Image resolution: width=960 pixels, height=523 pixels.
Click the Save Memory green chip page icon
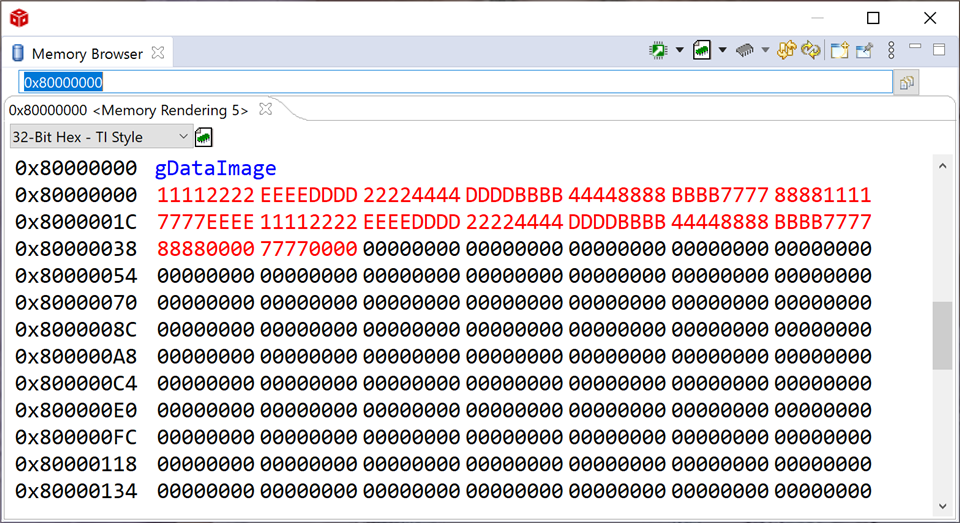coord(702,50)
